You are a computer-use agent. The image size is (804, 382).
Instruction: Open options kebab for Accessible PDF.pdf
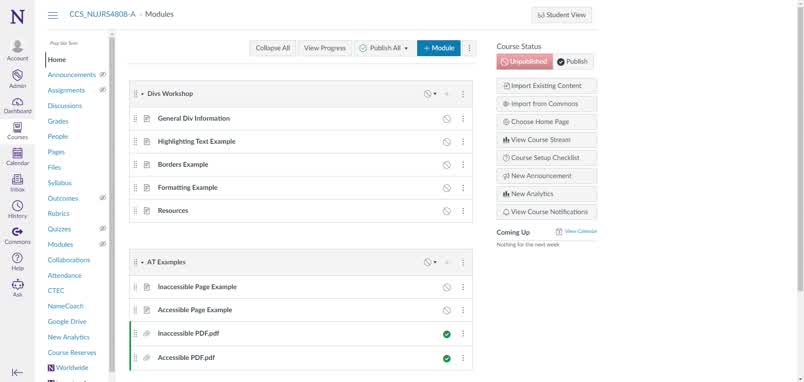pyautogui.click(x=463, y=358)
